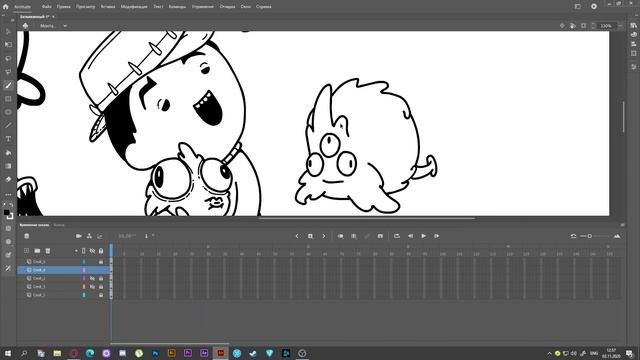Step forward one frame
Viewport: 640px width, 360px height.
(x=437, y=236)
